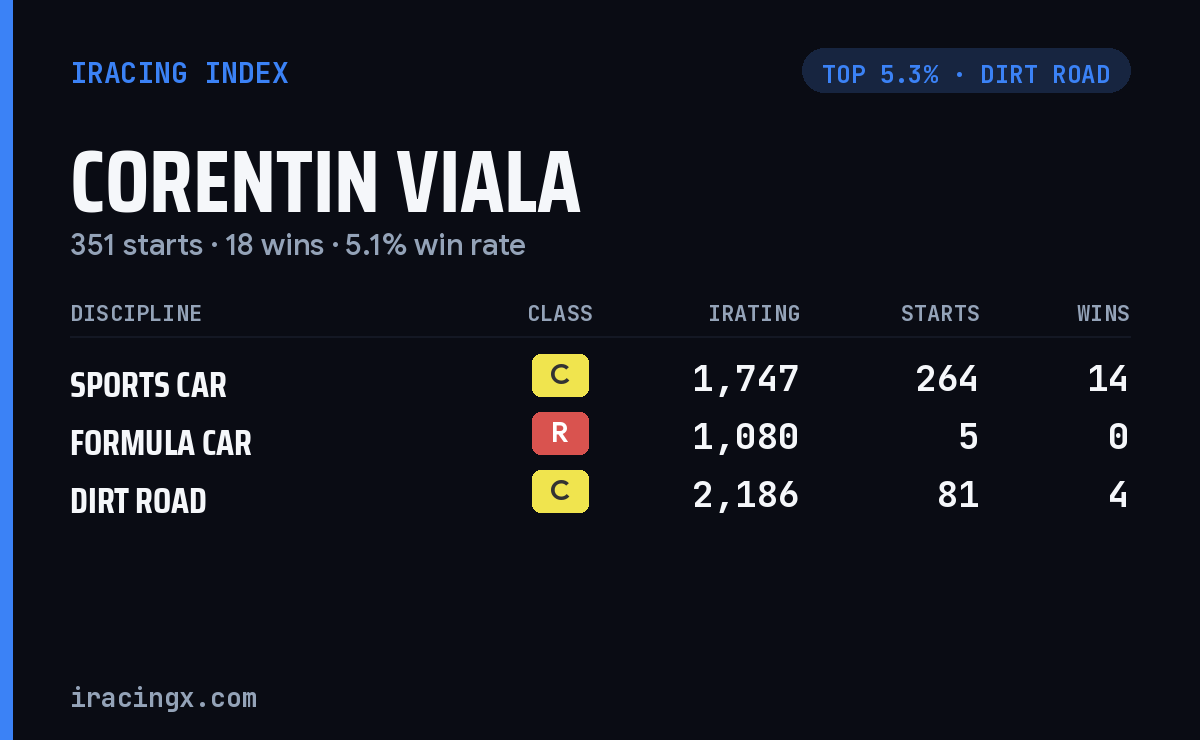This screenshot has width=1200, height=740.
Task: Click the C class badge for Sports Car
Action: (560, 376)
